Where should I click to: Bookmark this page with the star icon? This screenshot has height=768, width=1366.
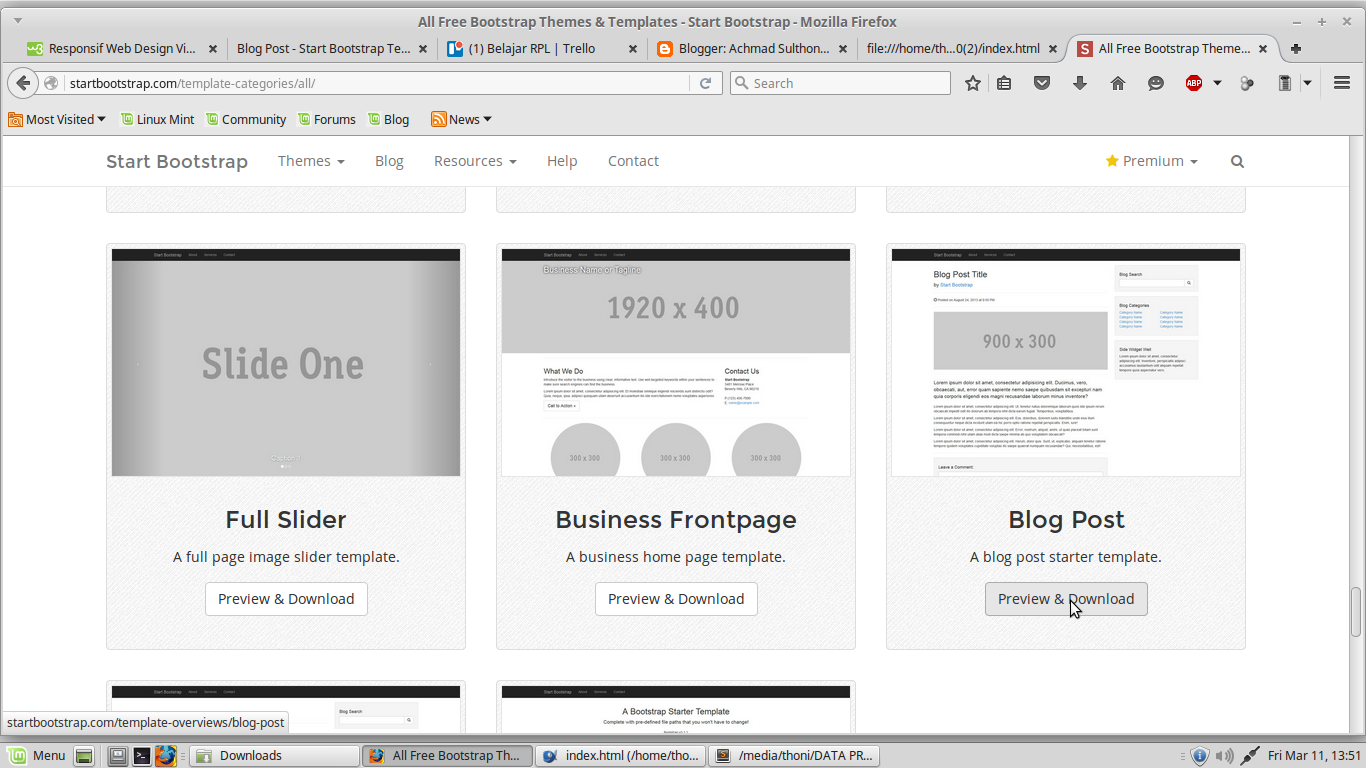pyautogui.click(x=971, y=83)
